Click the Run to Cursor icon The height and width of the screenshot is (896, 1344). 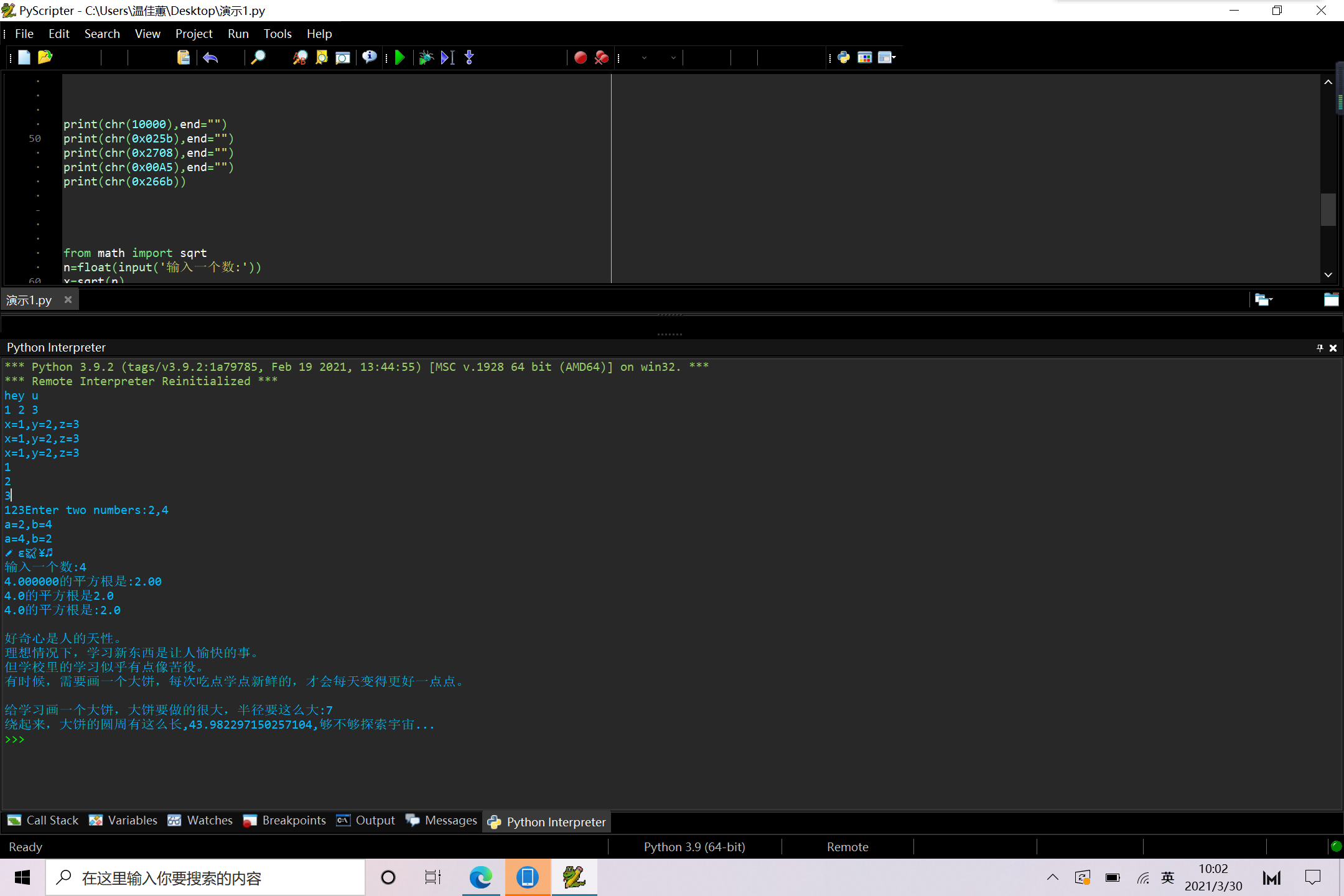click(x=448, y=58)
